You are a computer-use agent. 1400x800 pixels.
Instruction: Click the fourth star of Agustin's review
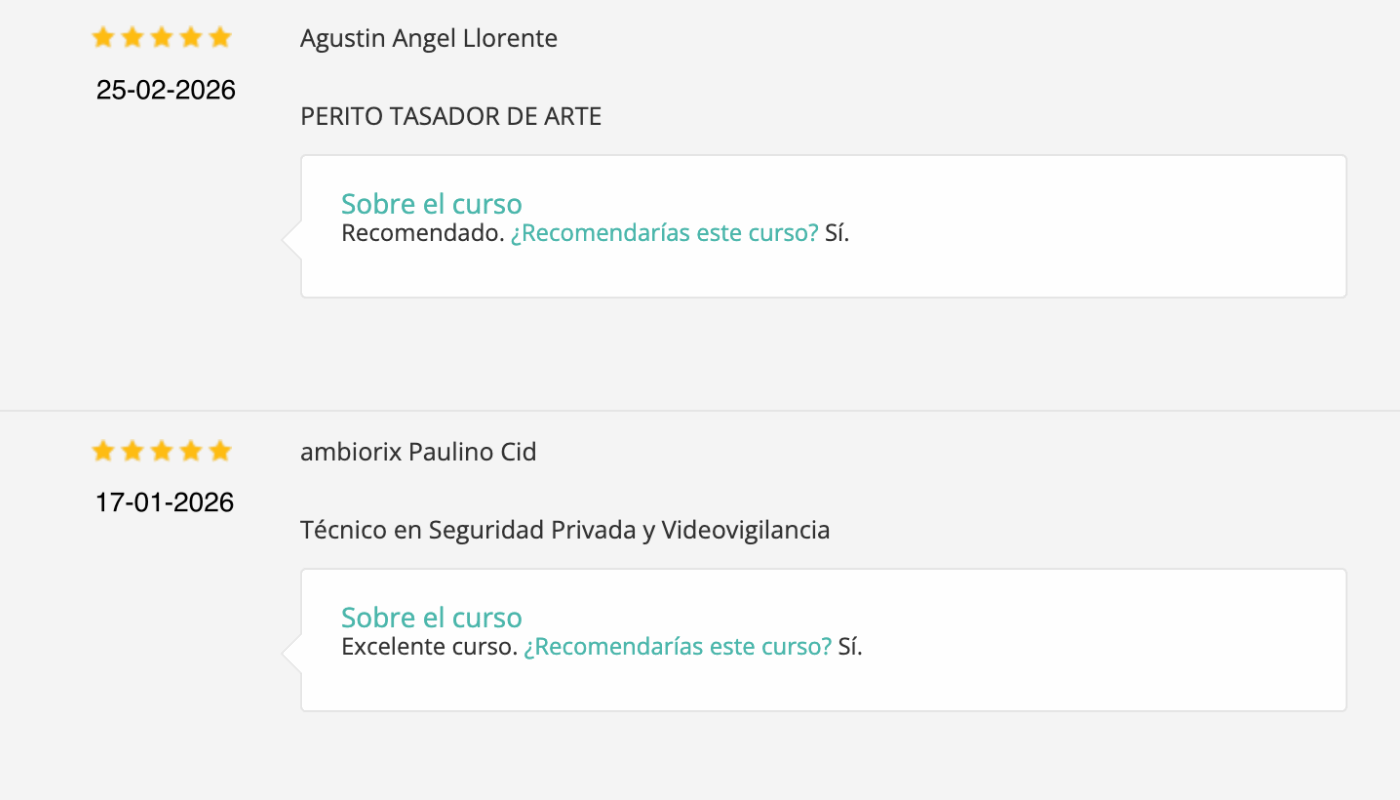tap(190, 36)
